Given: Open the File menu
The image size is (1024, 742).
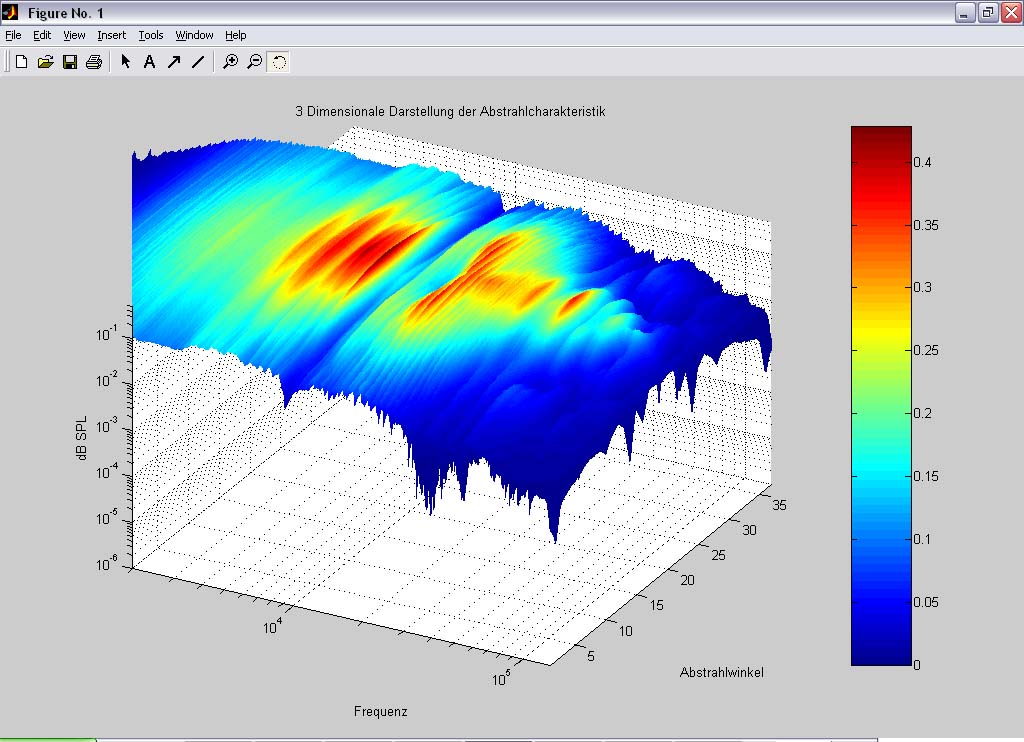Looking at the screenshot, I should click(13, 35).
